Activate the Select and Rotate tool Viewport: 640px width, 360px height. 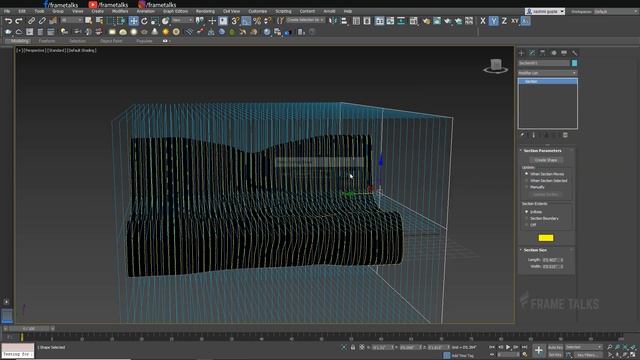point(144,21)
